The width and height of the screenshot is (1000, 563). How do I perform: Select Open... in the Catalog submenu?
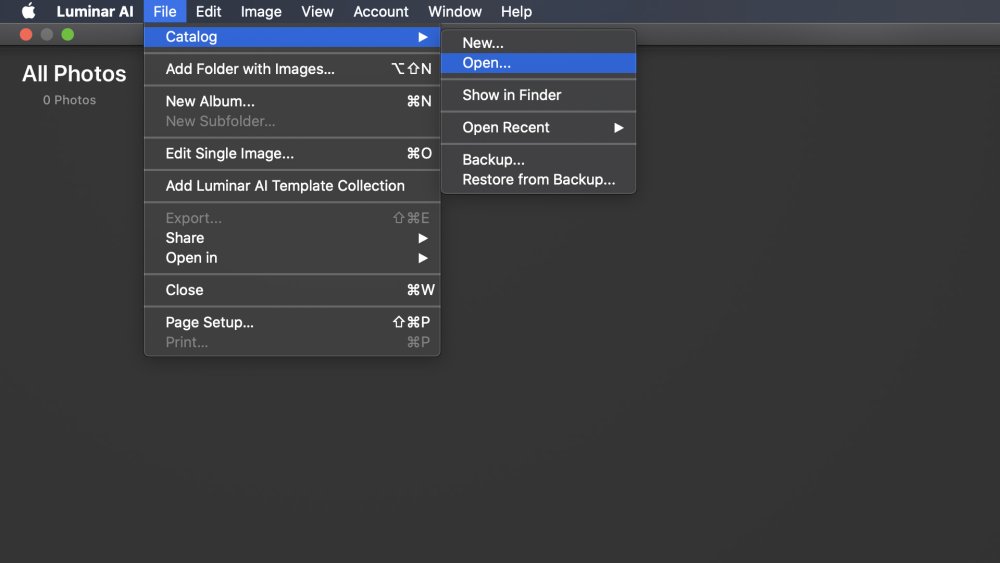(x=538, y=62)
